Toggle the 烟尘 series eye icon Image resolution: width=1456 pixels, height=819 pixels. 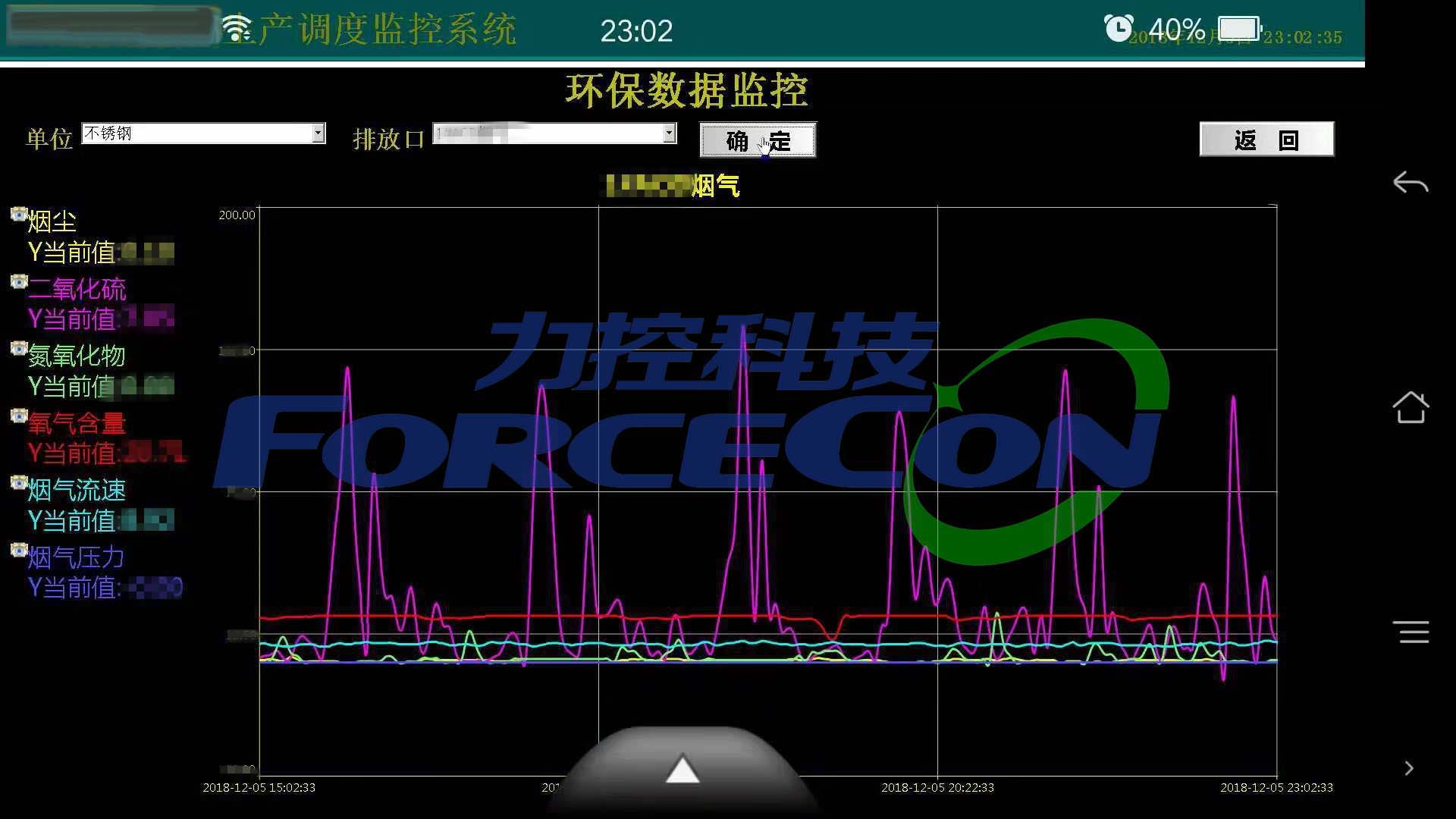[x=19, y=215]
